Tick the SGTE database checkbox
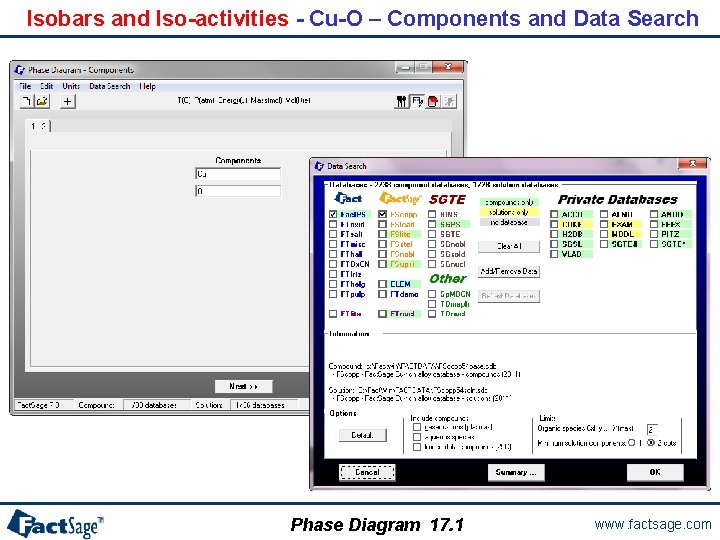The width and height of the screenshot is (720, 540). (x=432, y=234)
